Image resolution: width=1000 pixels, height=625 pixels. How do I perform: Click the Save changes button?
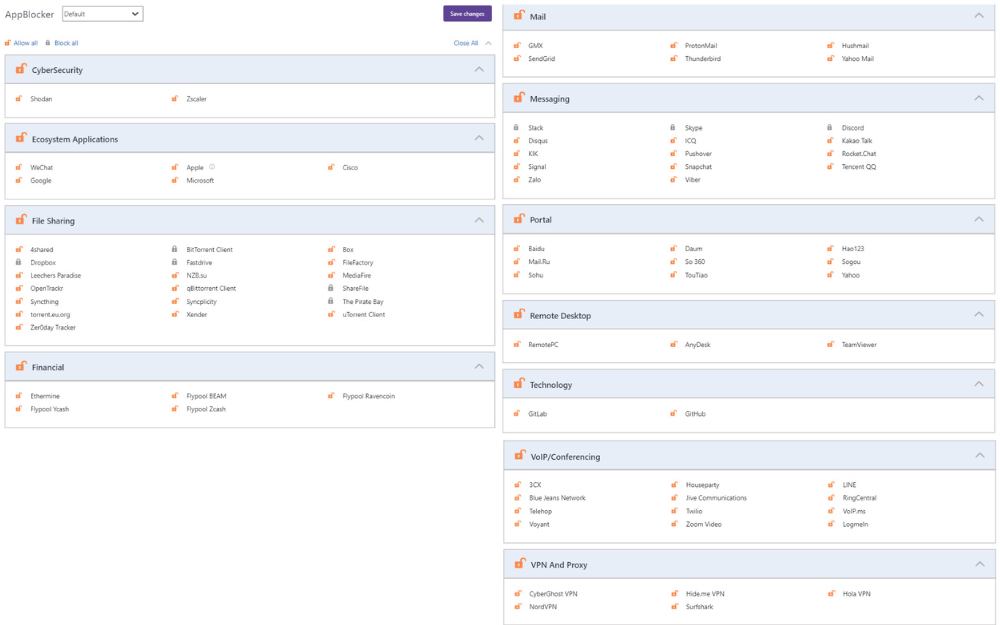(x=467, y=14)
